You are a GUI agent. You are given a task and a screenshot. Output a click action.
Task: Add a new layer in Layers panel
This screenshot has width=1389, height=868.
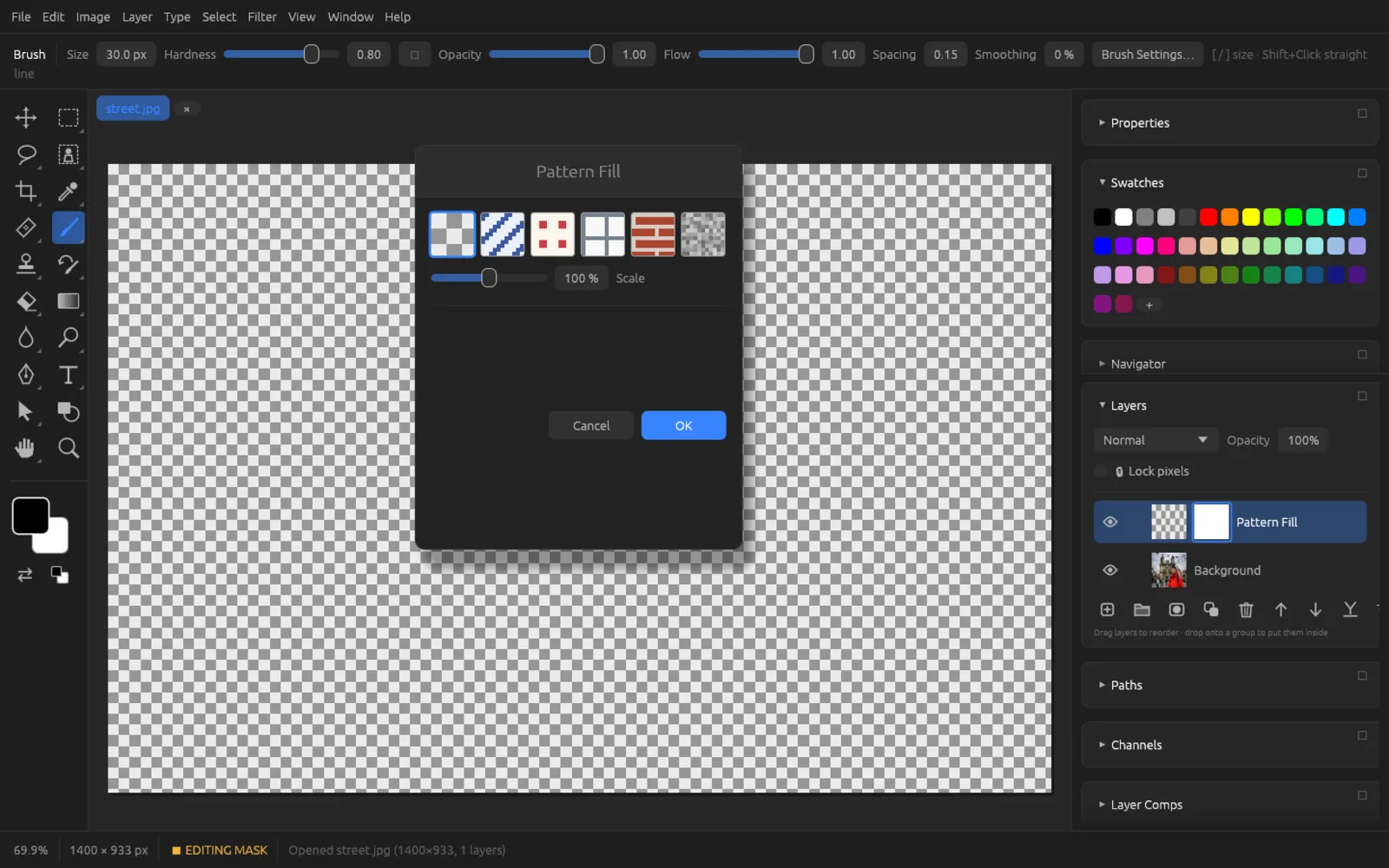tap(1107, 609)
